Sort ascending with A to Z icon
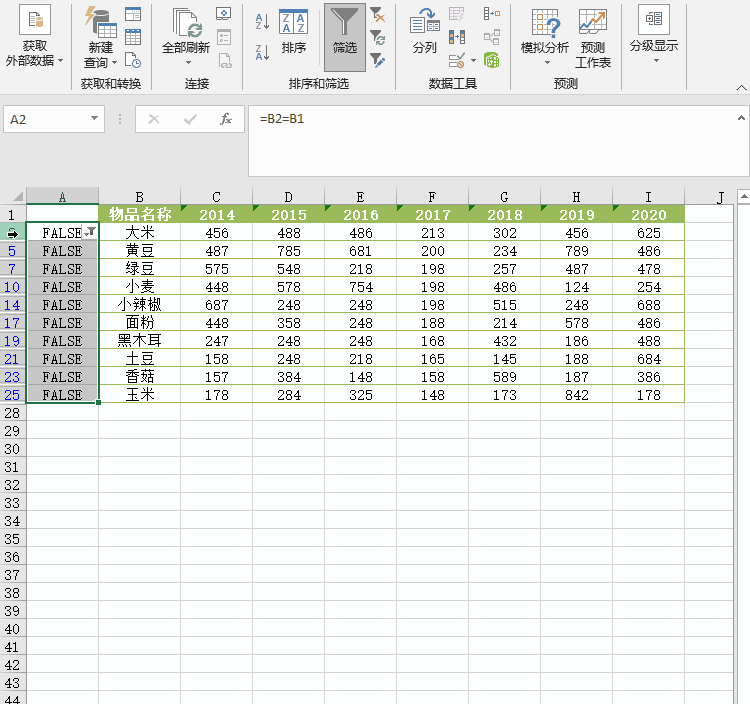Viewport: 750px width, 704px height. (262, 22)
